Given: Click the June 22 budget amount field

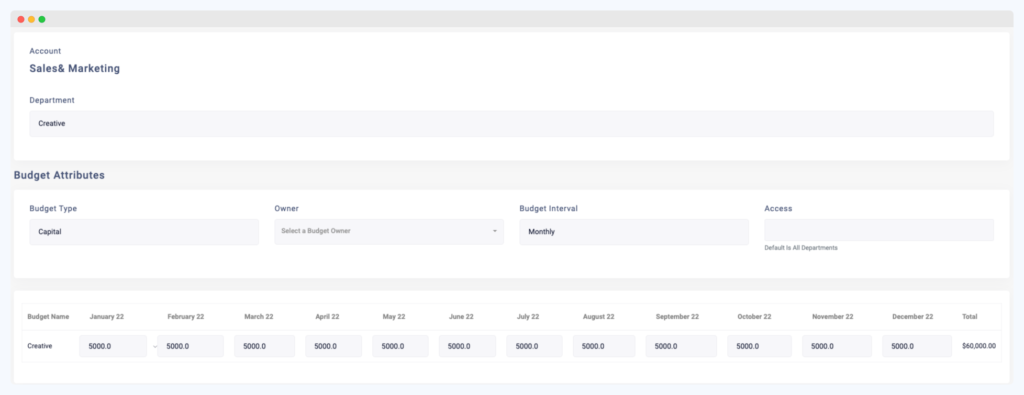Looking at the screenshot, I should coord(467,346).
